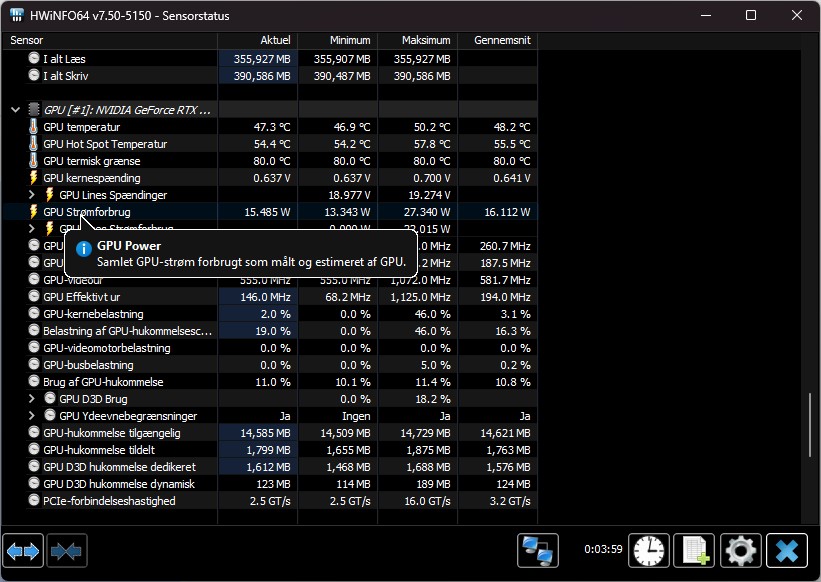Expand GPU Lines Spændinger readings
The image size is (821, 582).
pos(29,195)
